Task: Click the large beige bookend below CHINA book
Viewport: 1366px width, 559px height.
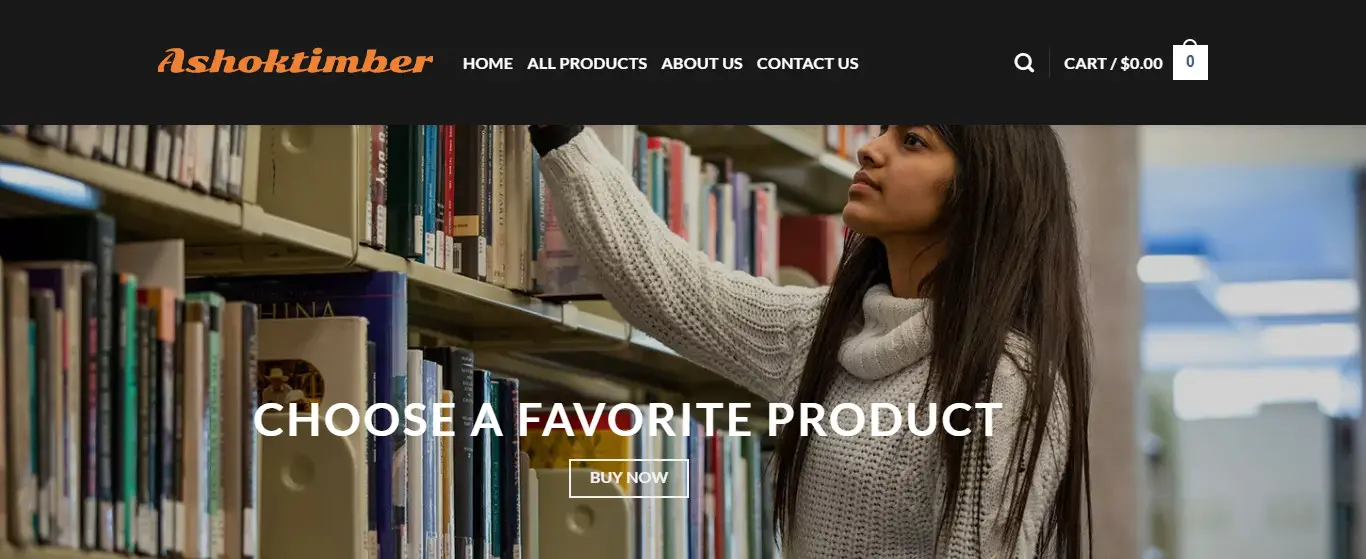Action: pyautogui.click(x=312, y=440)
